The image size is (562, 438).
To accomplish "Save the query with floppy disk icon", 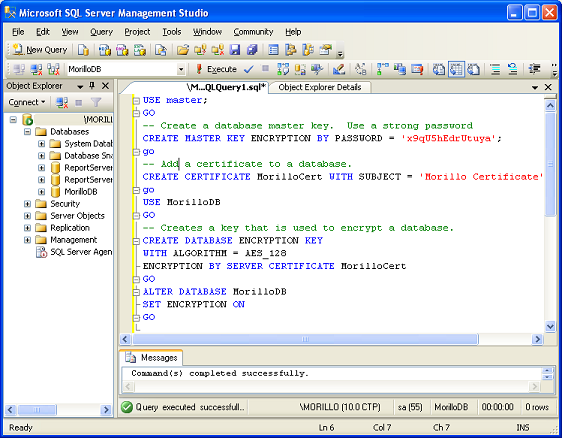I will point(235,50).
